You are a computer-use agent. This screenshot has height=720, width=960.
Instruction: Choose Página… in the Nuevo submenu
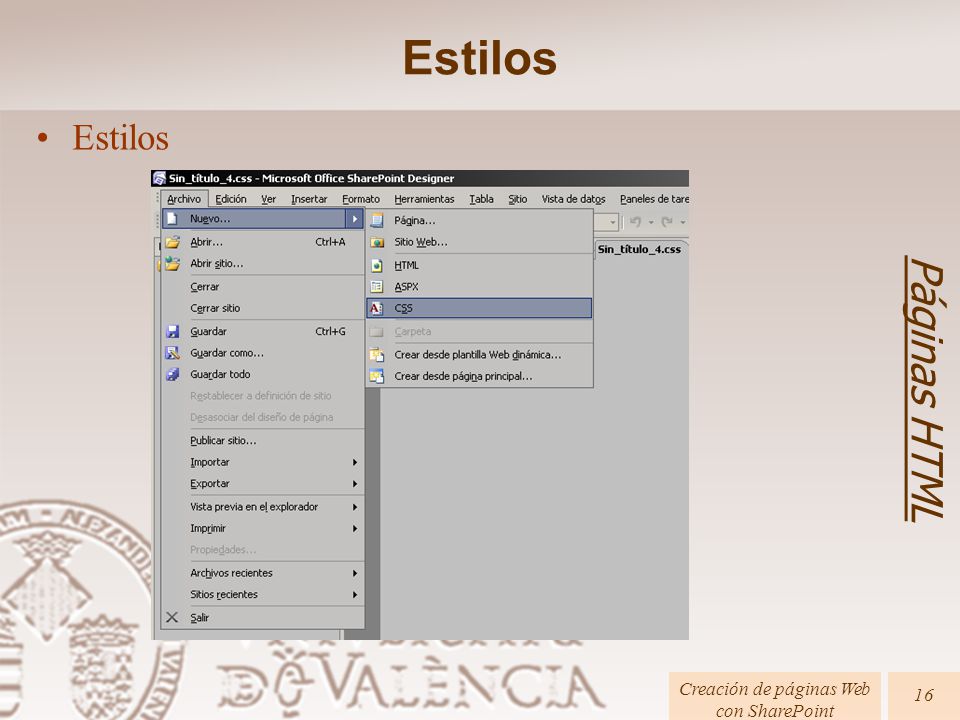pyautogui.click(x=479, y=220)
